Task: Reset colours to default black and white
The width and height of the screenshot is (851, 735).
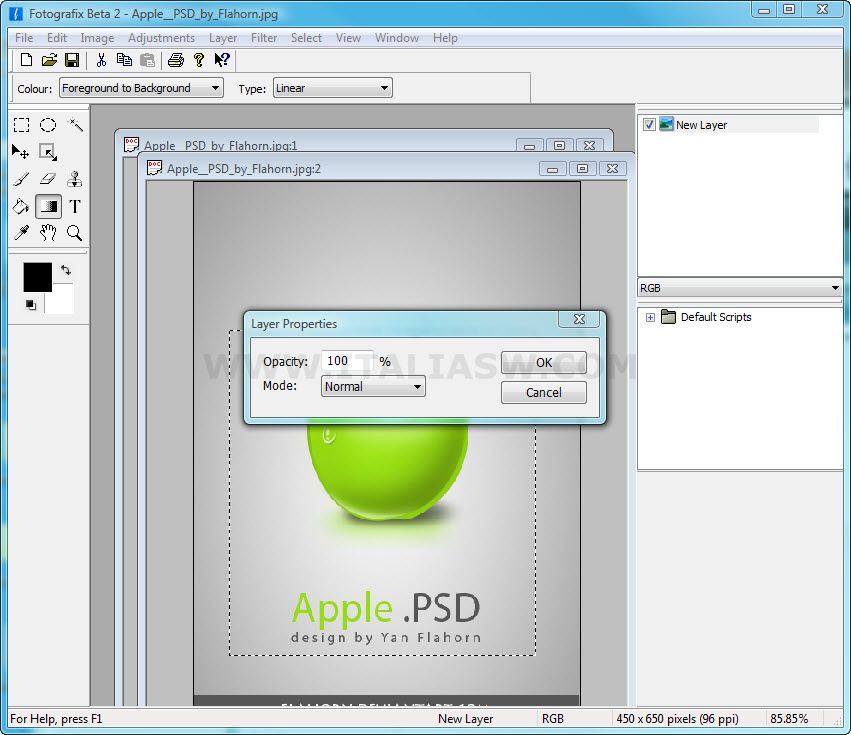Action: [x=30, y=305]
